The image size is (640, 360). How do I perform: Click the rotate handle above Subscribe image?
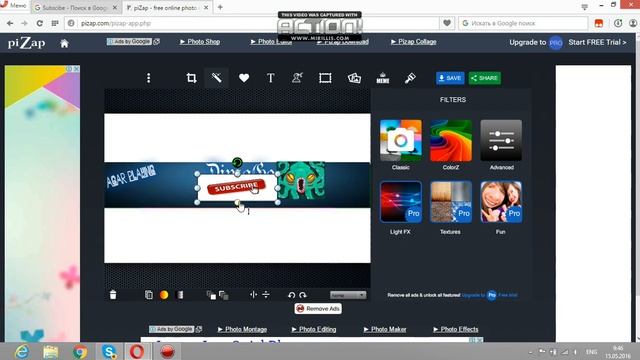coord(237,162)
